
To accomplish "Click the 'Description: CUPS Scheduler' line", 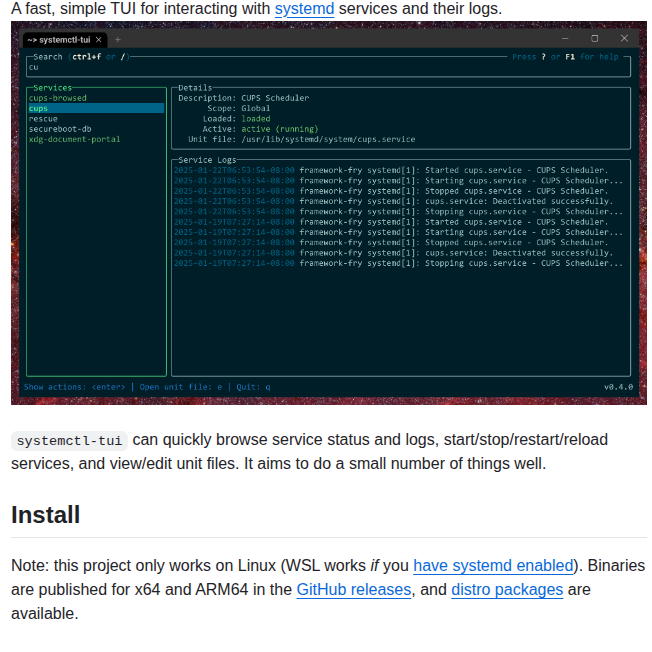I will point(244,98).
